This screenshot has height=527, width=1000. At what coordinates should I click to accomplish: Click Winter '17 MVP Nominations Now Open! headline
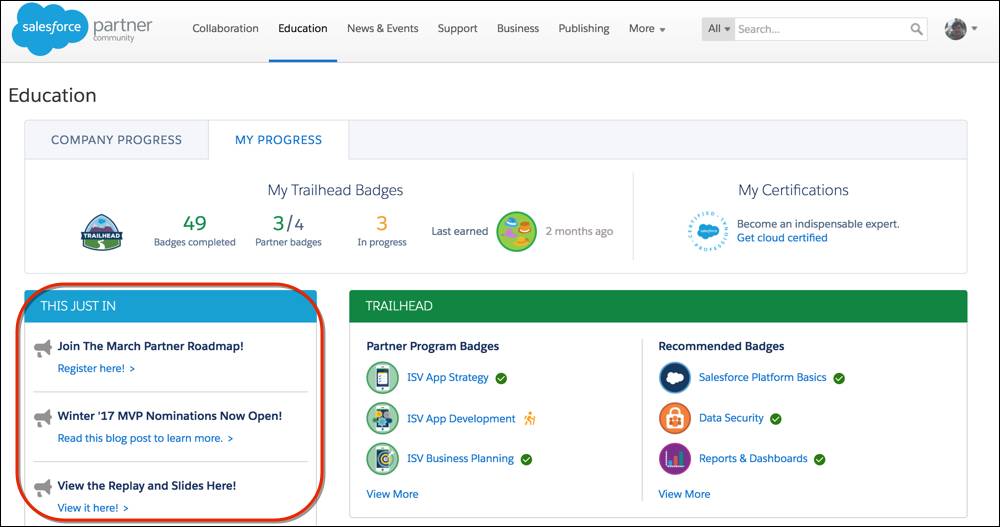pyautogui.click(x=170, y=416)
